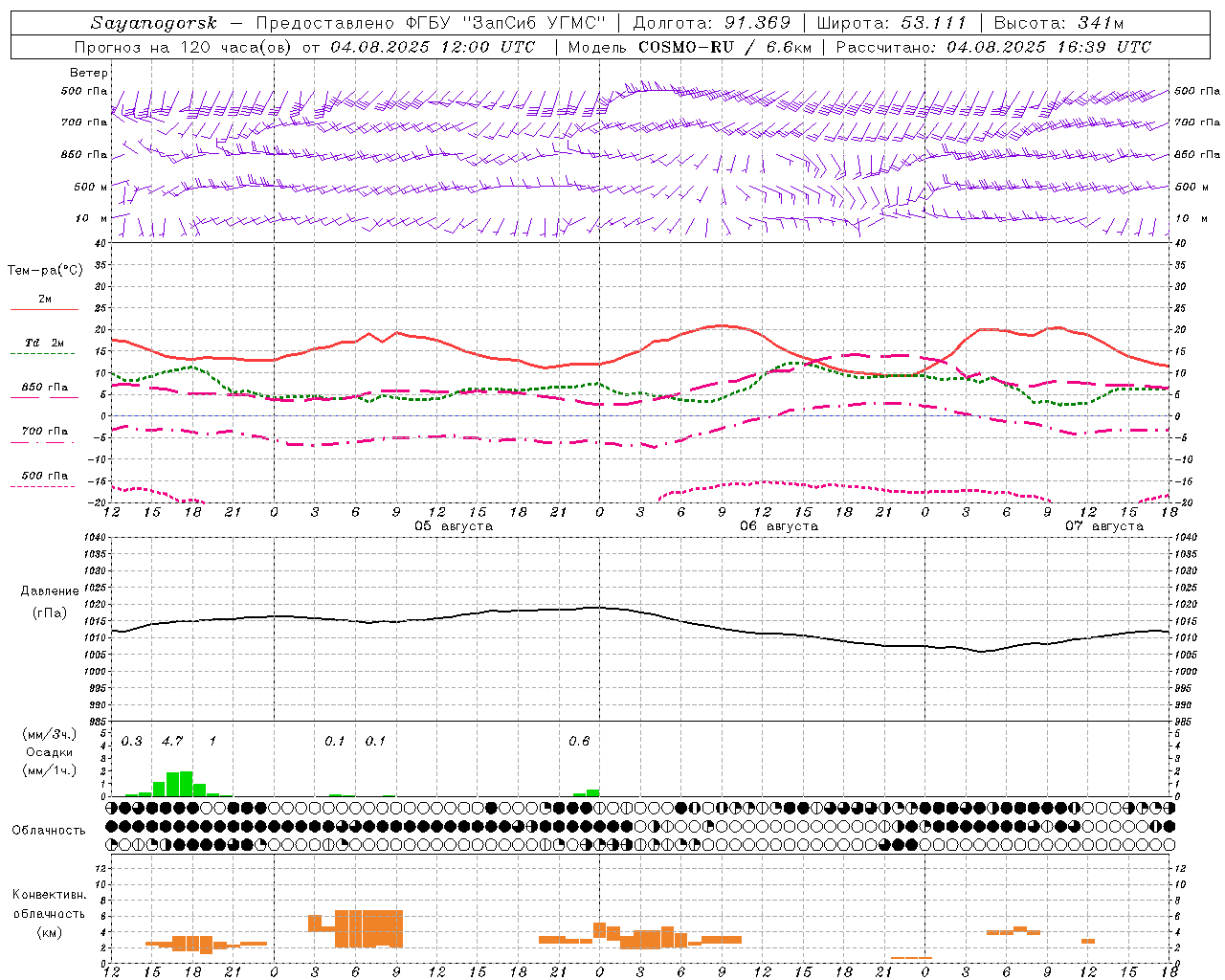1225x980 pixels.
Task: Select the '0.6' precipitation total value
Action: (579, 742)
